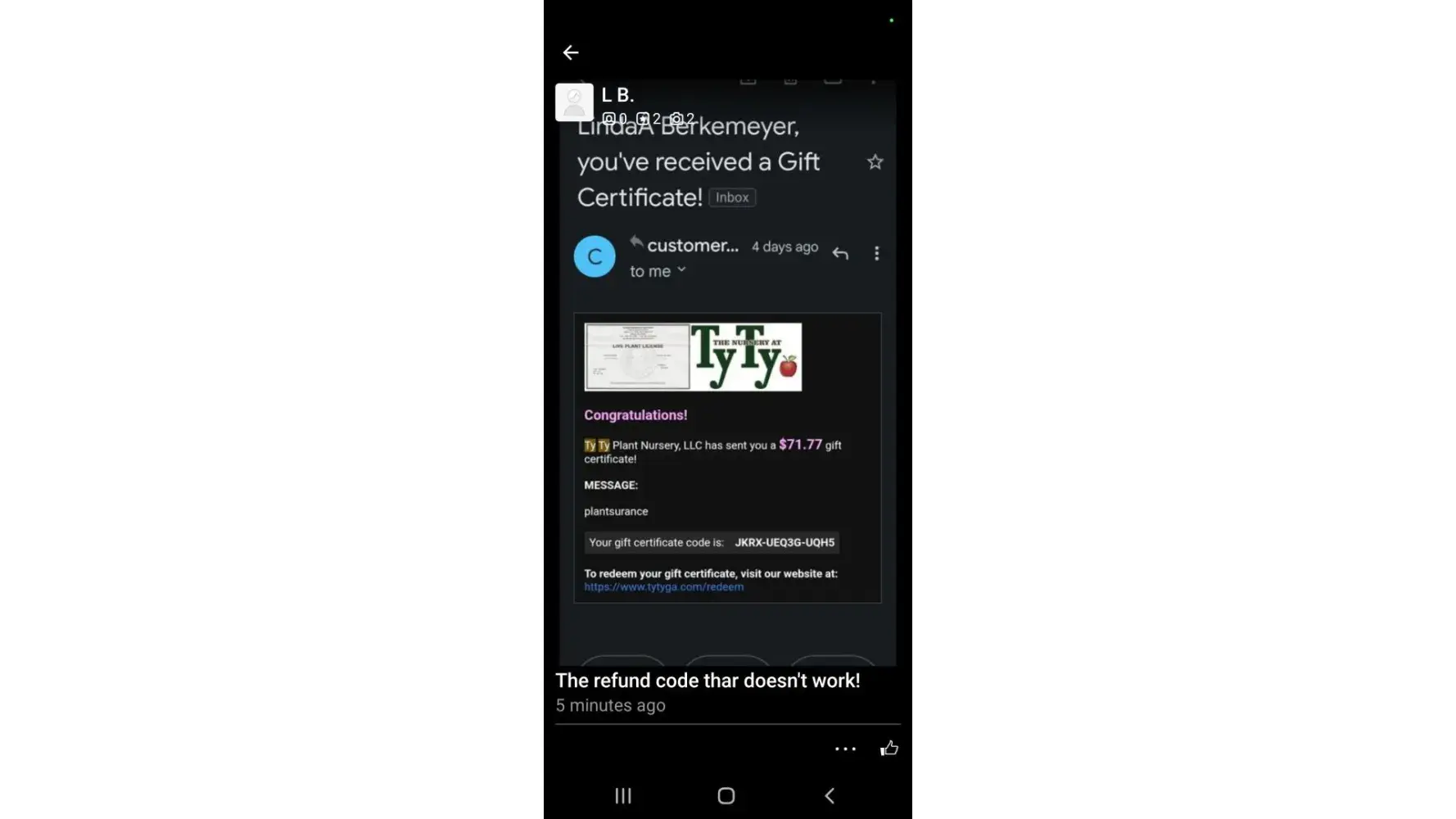Tap thumbs-up to like this photo
The width and height of the screenshot is (1456, 819).
point(889,748)
